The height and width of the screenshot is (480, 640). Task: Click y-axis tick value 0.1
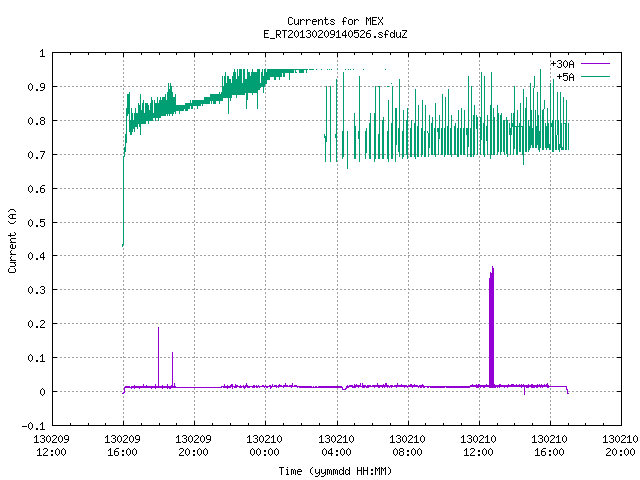pyautogui.click(x=36, y=358)
